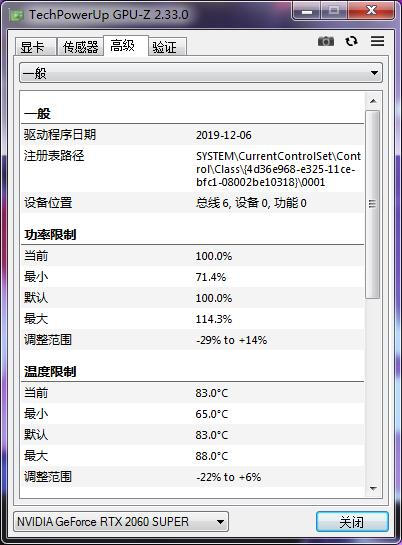402x545 pixels.
Task: Open the 一般 category dropdown
Action: coord(201,73)
